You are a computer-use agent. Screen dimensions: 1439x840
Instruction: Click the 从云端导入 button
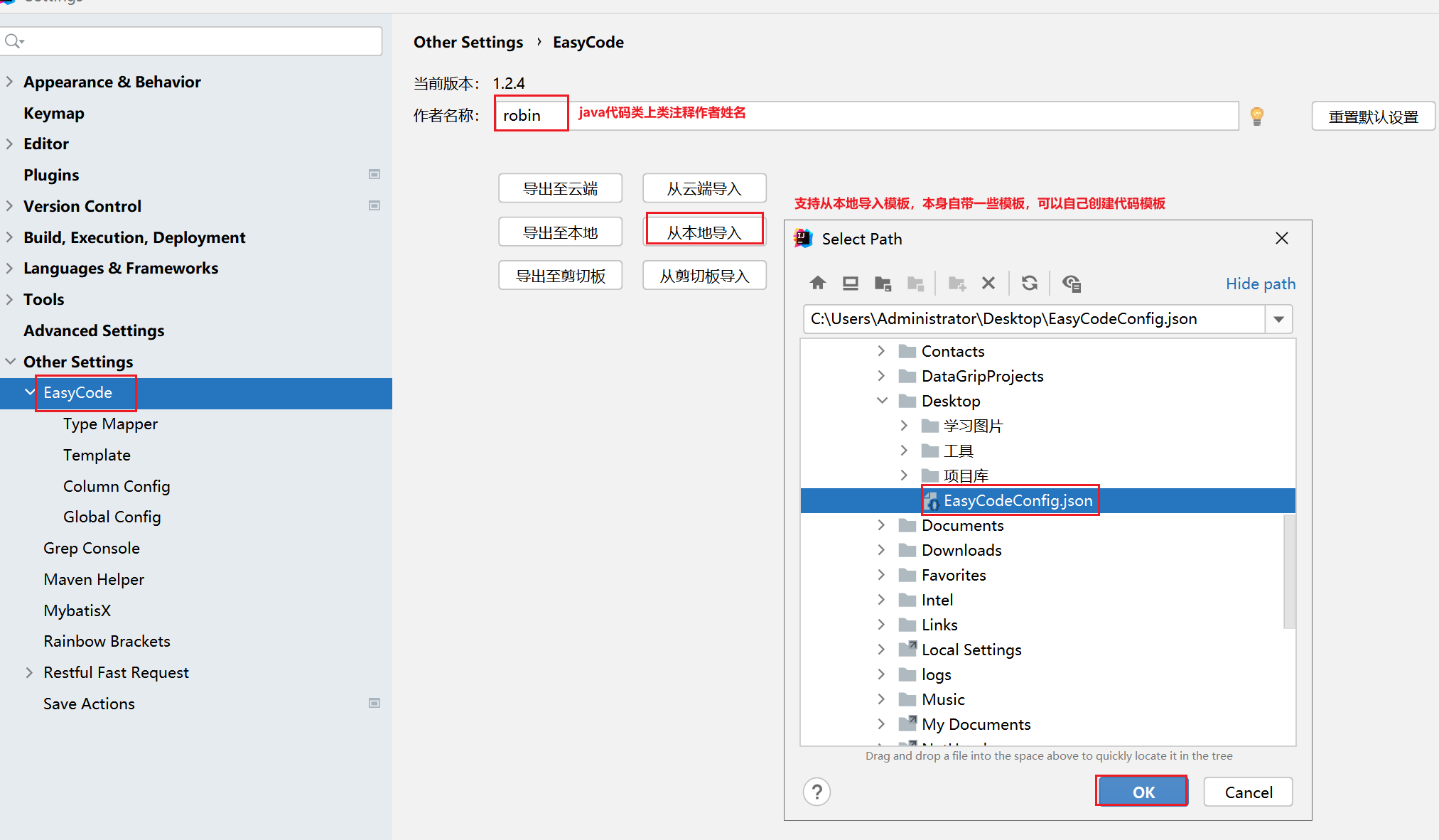(704, 189)
